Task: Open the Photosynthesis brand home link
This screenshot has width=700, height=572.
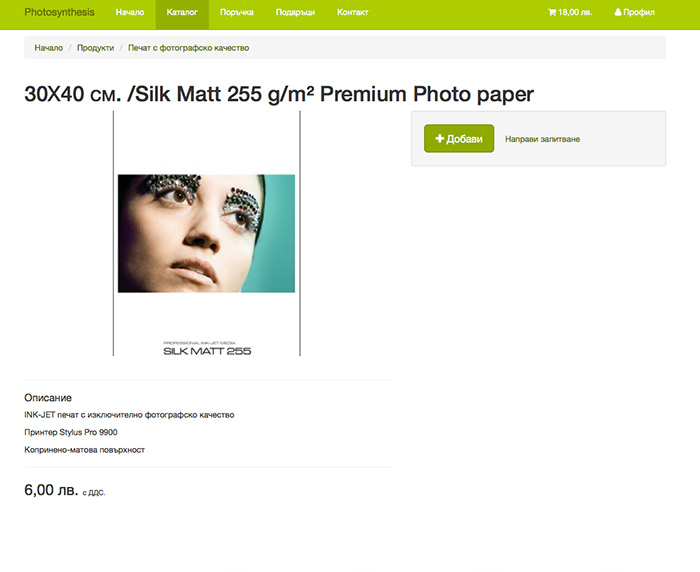Action: 59,13
